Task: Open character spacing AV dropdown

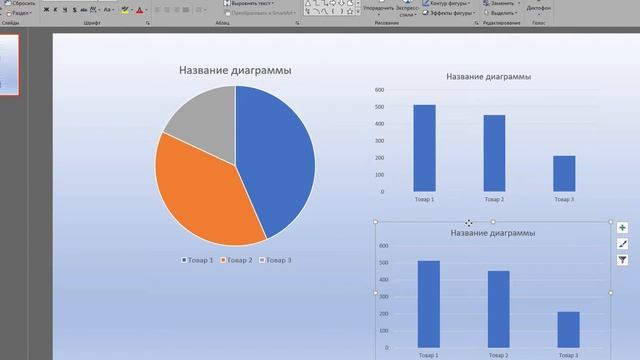Action: 95,10
